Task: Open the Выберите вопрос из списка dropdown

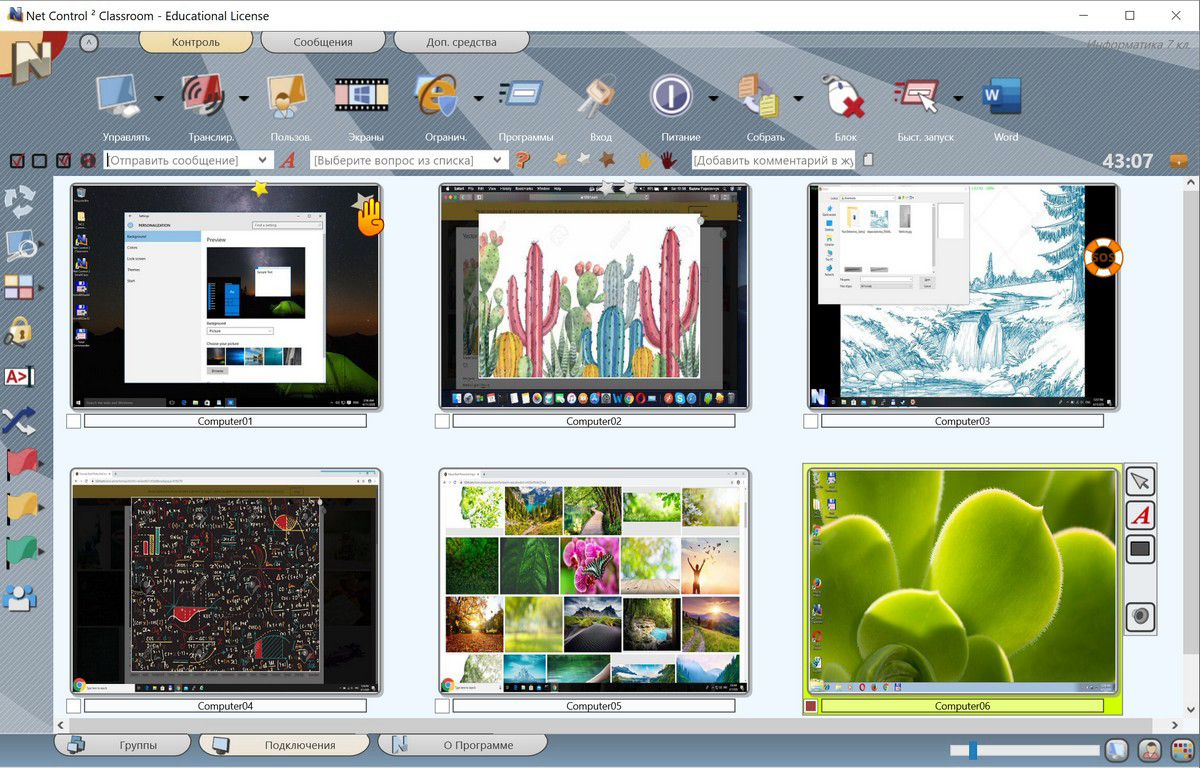Action: click(x=498, y=160)
